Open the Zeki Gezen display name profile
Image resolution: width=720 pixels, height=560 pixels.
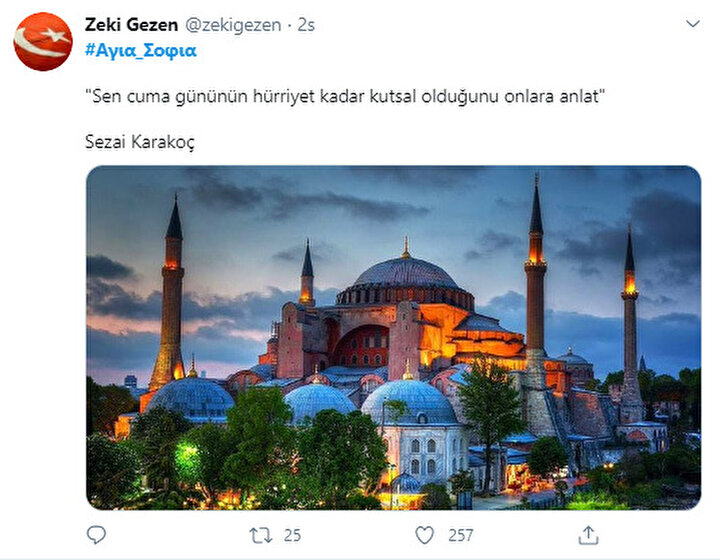(131, 25)
